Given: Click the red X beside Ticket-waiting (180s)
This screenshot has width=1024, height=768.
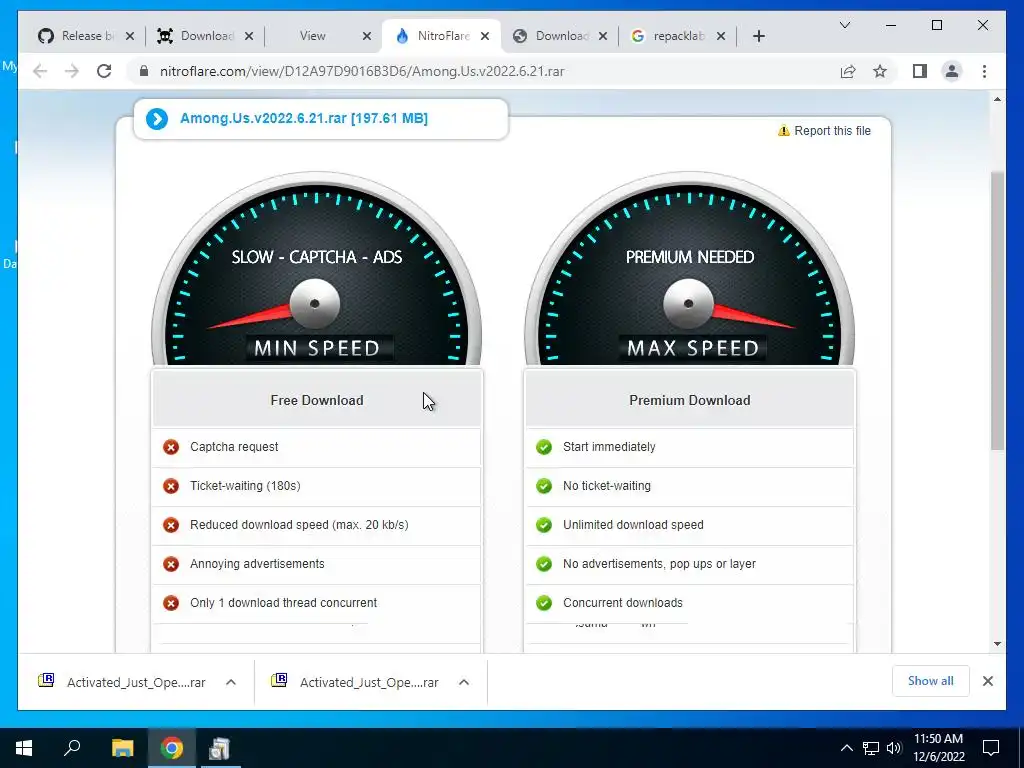Looking at the screenshot, I should [x=171, y=486].
